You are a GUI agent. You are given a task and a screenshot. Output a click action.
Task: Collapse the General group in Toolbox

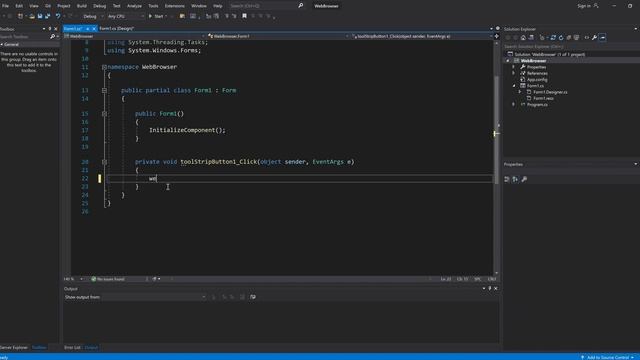point(2,44)
